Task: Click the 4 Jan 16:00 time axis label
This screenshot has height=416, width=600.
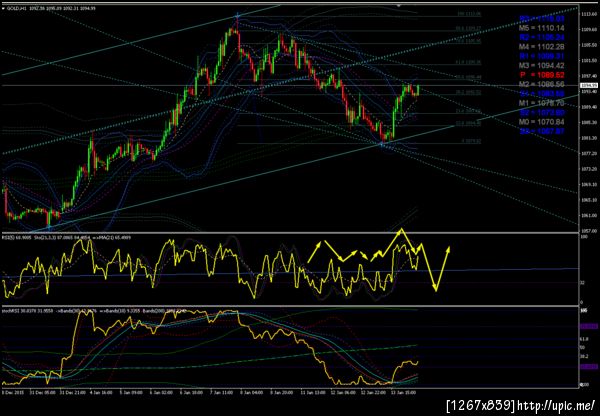Action: tap(101, 393)
